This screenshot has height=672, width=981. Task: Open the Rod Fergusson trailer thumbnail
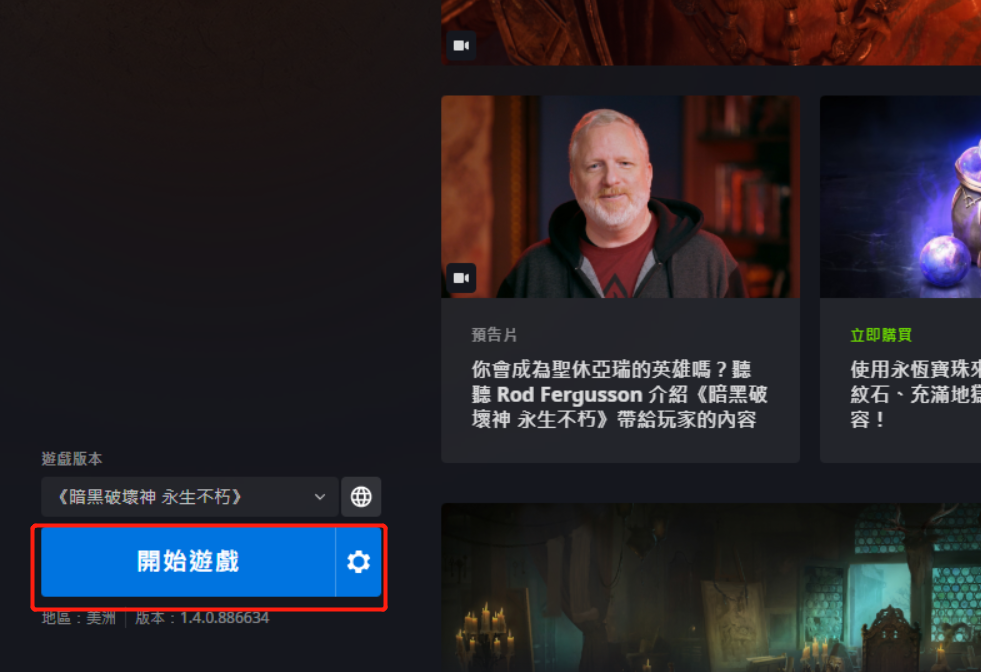[x=620, y=196]
